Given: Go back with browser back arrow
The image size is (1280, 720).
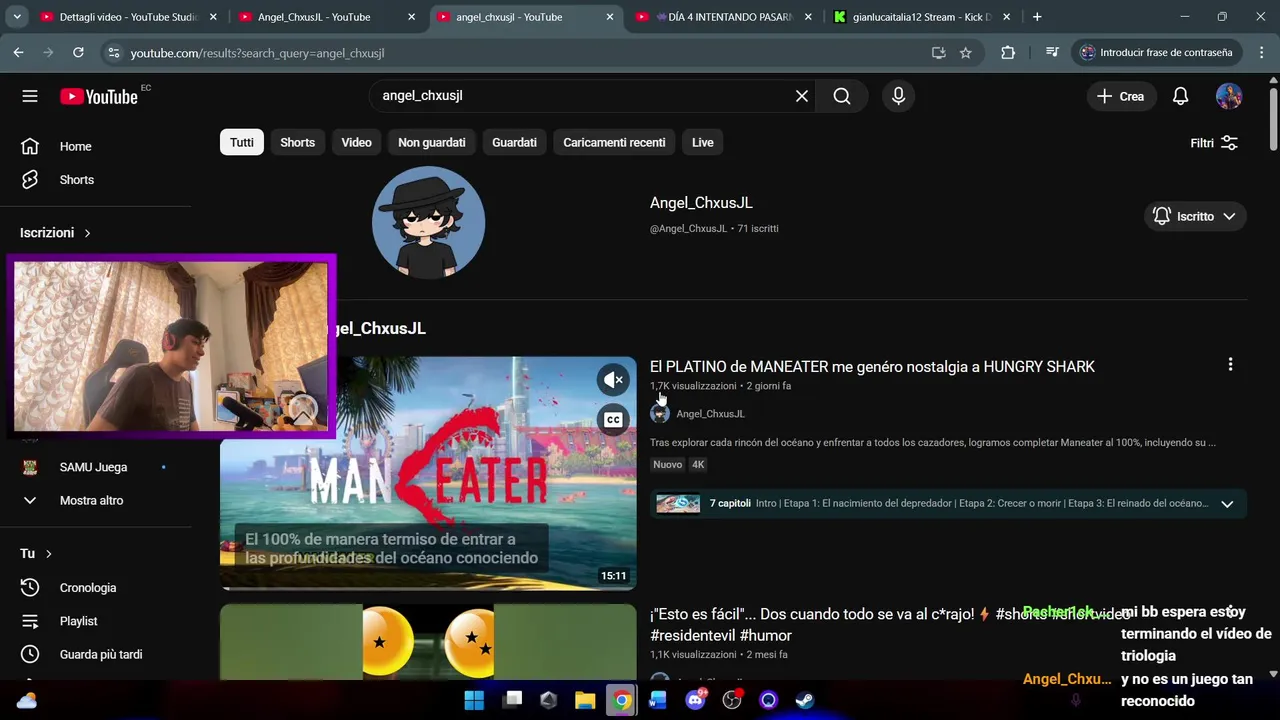Looking at the screenshot, I should pyautogui.click(x=19, y=52).
